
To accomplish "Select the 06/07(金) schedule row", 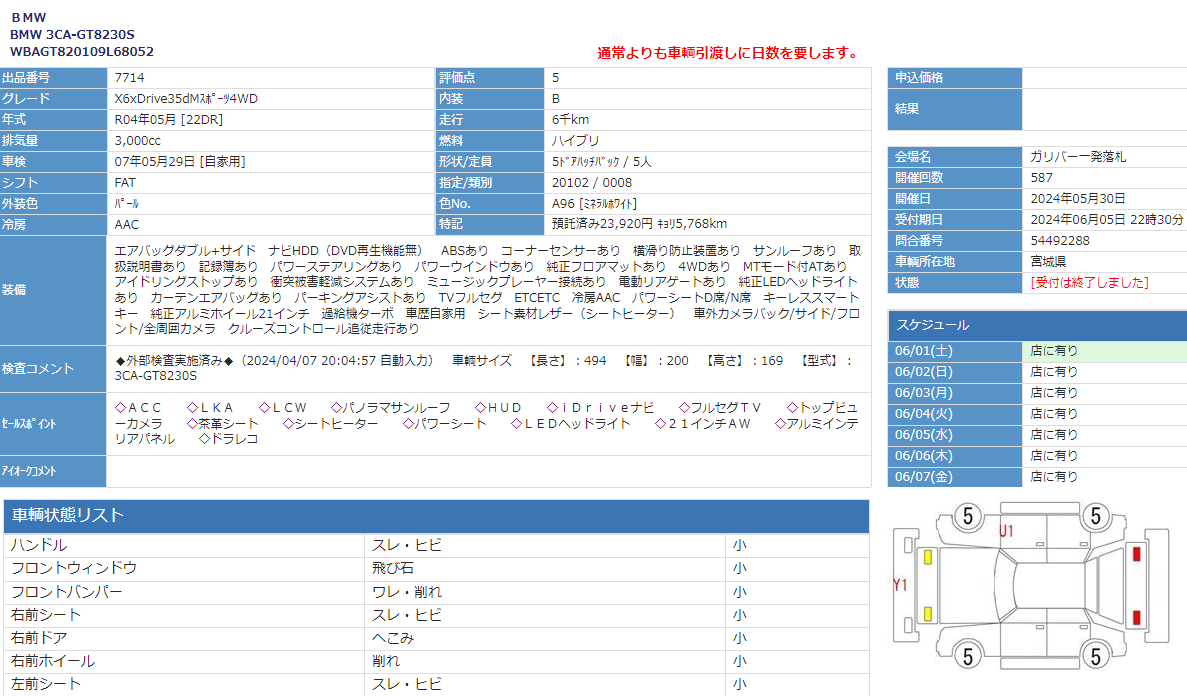I will [1037, 477].
